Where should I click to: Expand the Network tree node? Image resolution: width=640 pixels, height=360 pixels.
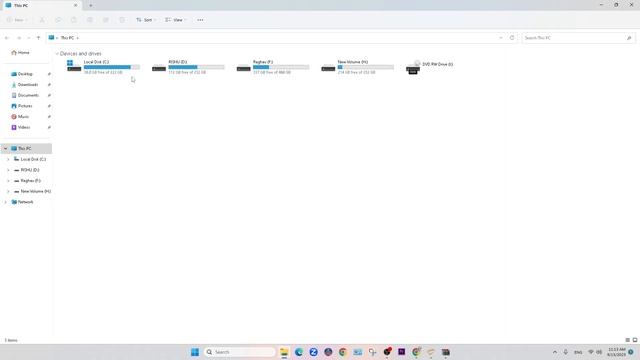pyautogui.click(x=5, y=202)
